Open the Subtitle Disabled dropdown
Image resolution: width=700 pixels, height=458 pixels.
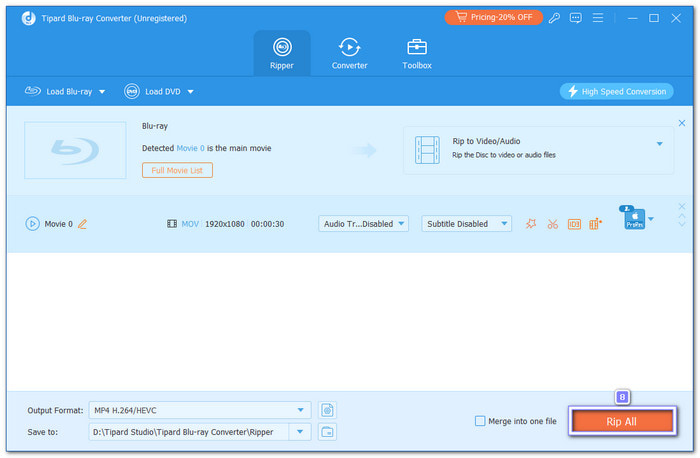click(x=467, y=224)
